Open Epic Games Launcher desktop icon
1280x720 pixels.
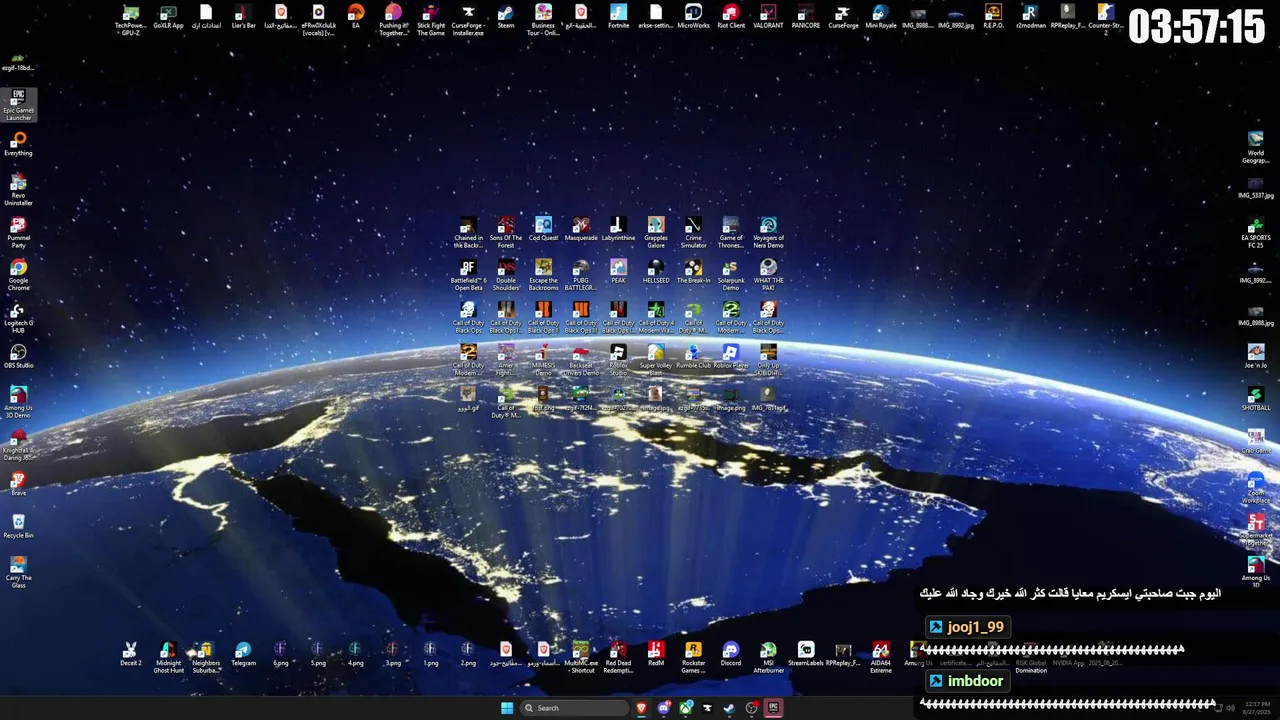coord(18,104)
